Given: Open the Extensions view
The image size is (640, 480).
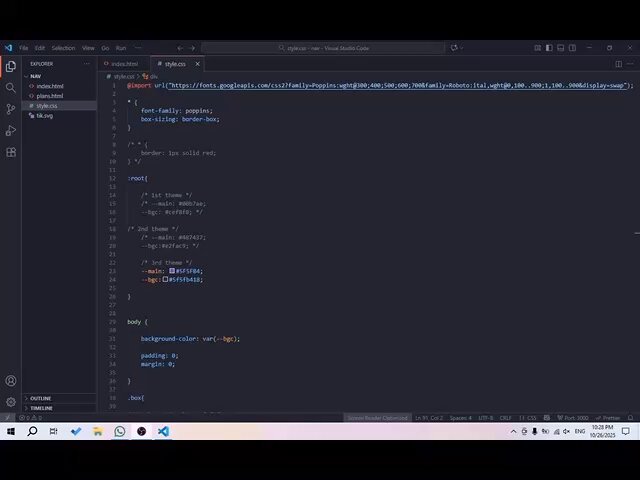Looking at the screenshot, I should [11, 152].
